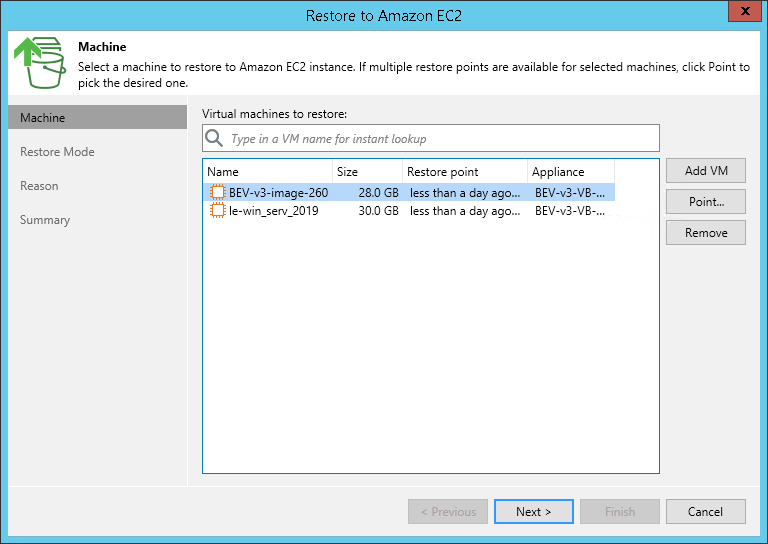Click the Amazon bucket restore icon
Image resolution: width=768 pixels, height=544 pixels.
coord(40,63)
